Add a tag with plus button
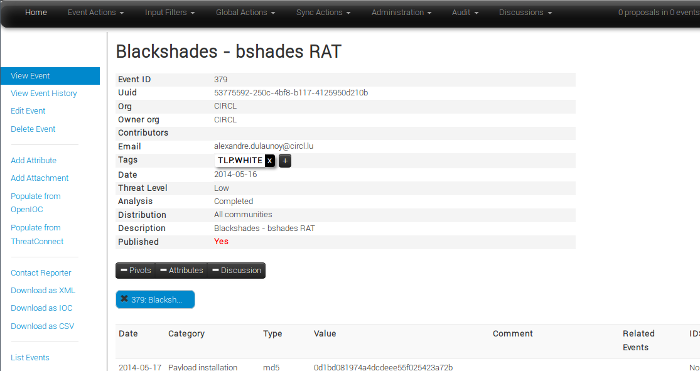Image resolution: width=700 pixels, height=371 pixels. click(285, 161)
